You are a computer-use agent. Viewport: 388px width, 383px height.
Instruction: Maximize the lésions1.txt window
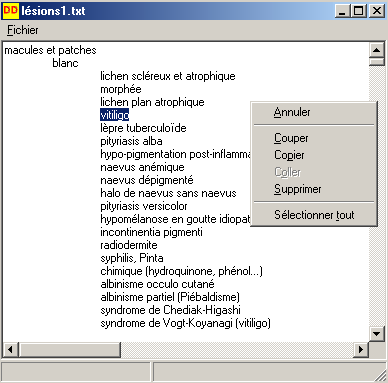point(359,11)
